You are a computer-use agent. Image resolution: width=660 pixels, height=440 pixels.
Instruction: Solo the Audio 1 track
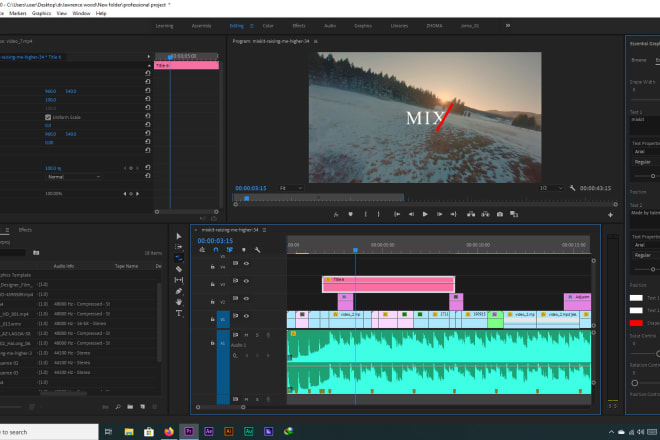(x=257, y=335)
